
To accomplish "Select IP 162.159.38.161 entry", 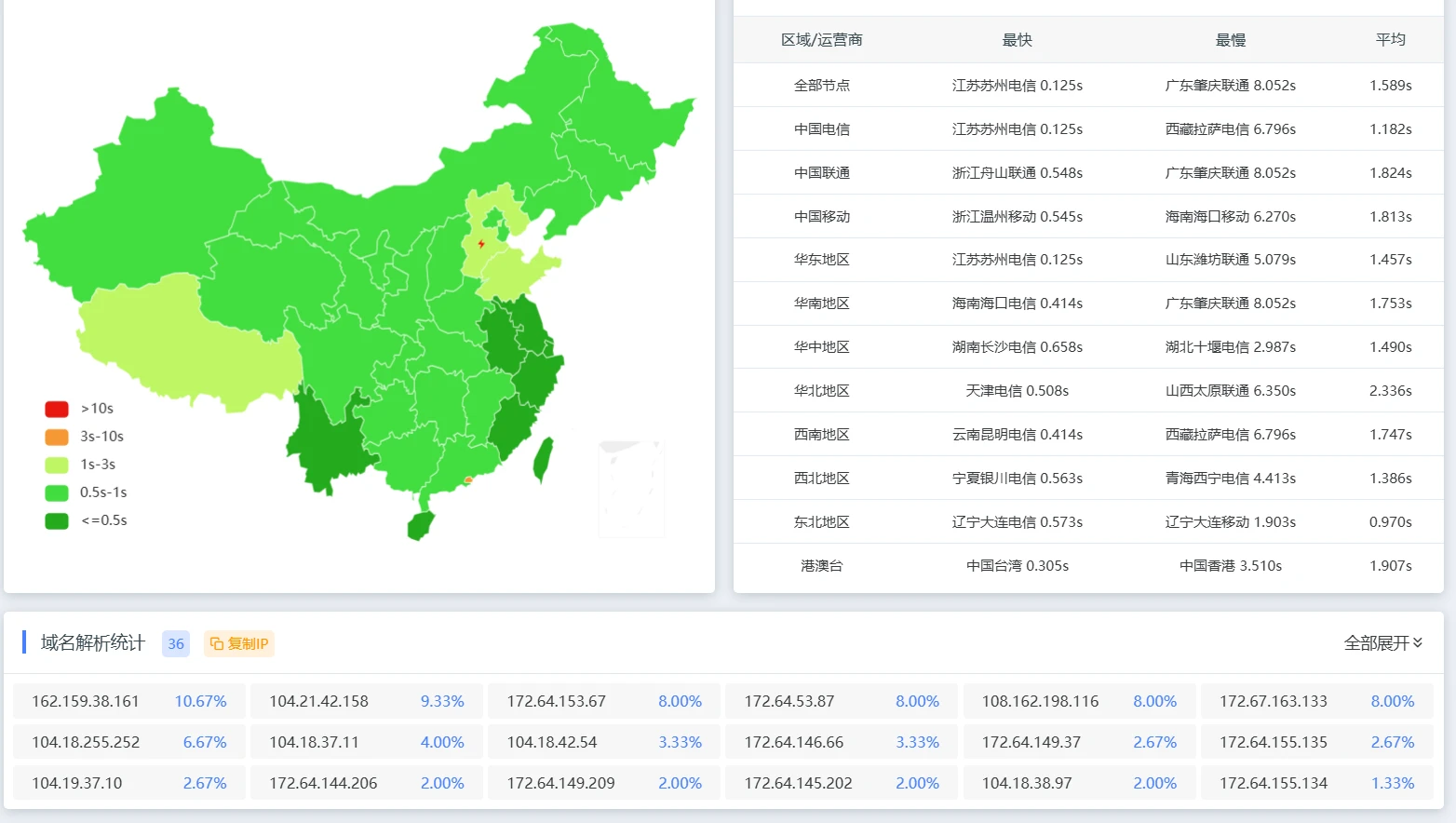I will click(129, 701).
